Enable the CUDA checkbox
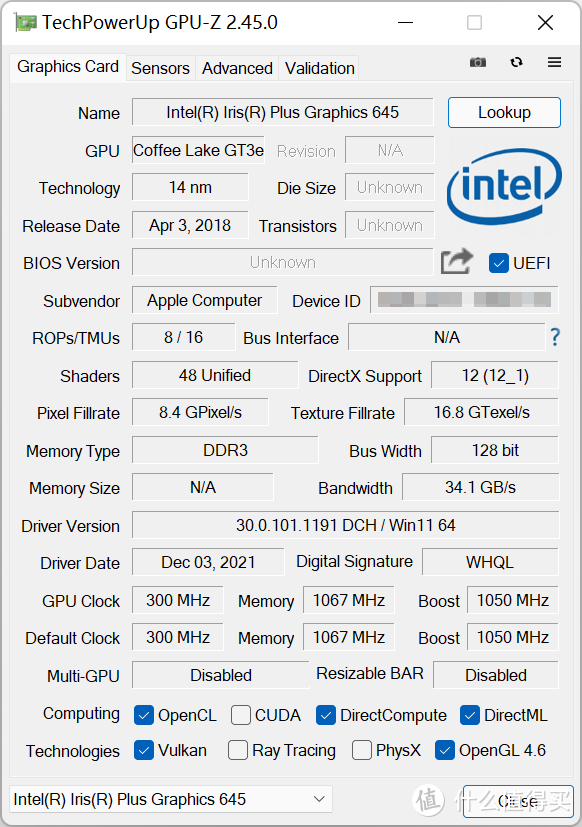The height and width of the screenshot is (827, 582). (x=239, y=715)
